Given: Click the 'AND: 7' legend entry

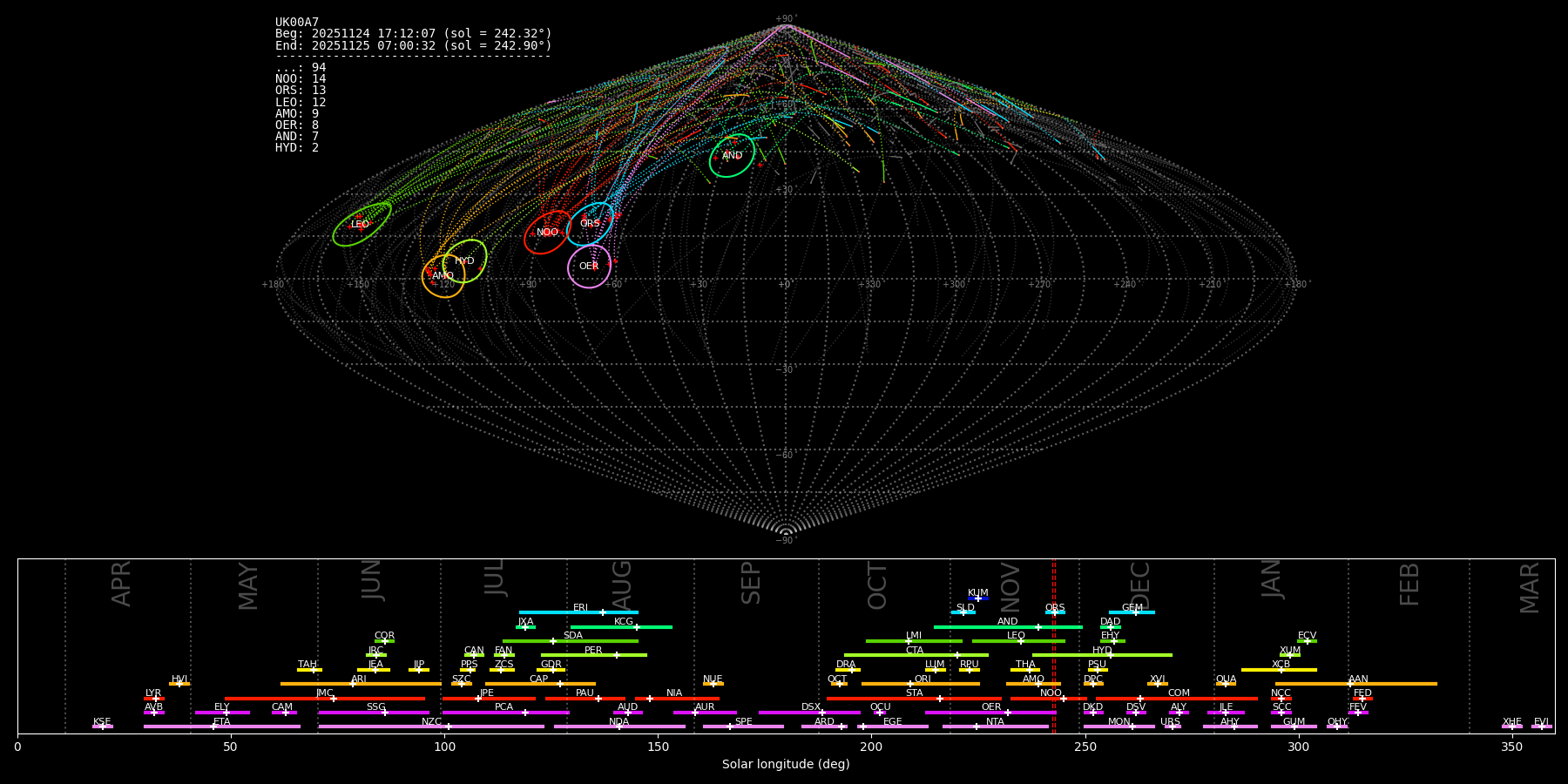Looking at the screenshot, I should [297, 137].
